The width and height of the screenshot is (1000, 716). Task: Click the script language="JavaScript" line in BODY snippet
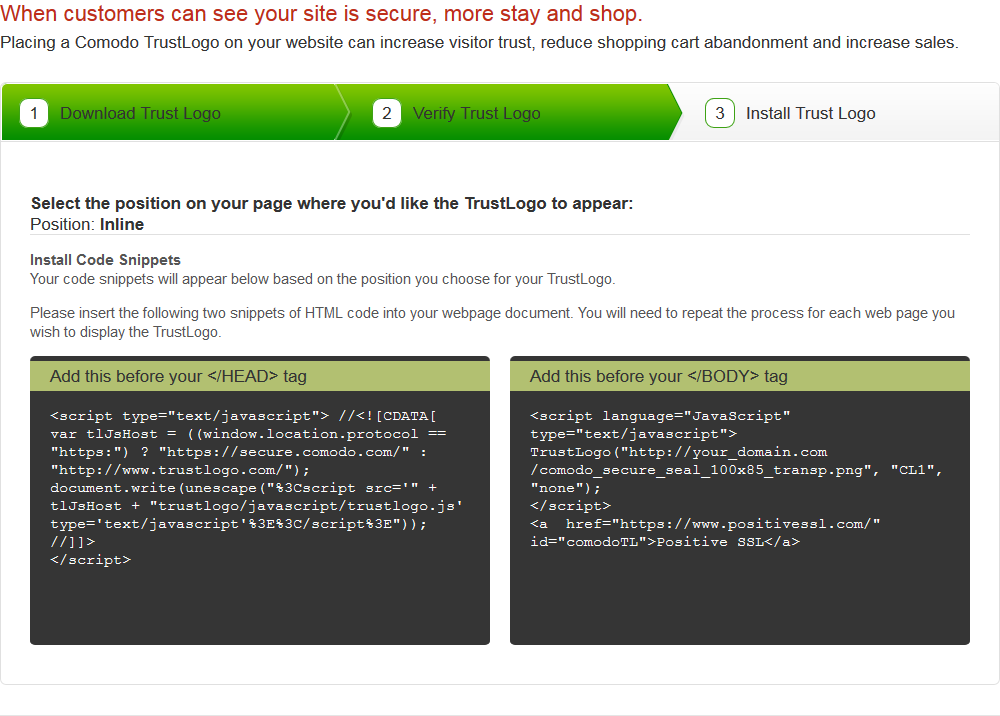pos(660,416)
